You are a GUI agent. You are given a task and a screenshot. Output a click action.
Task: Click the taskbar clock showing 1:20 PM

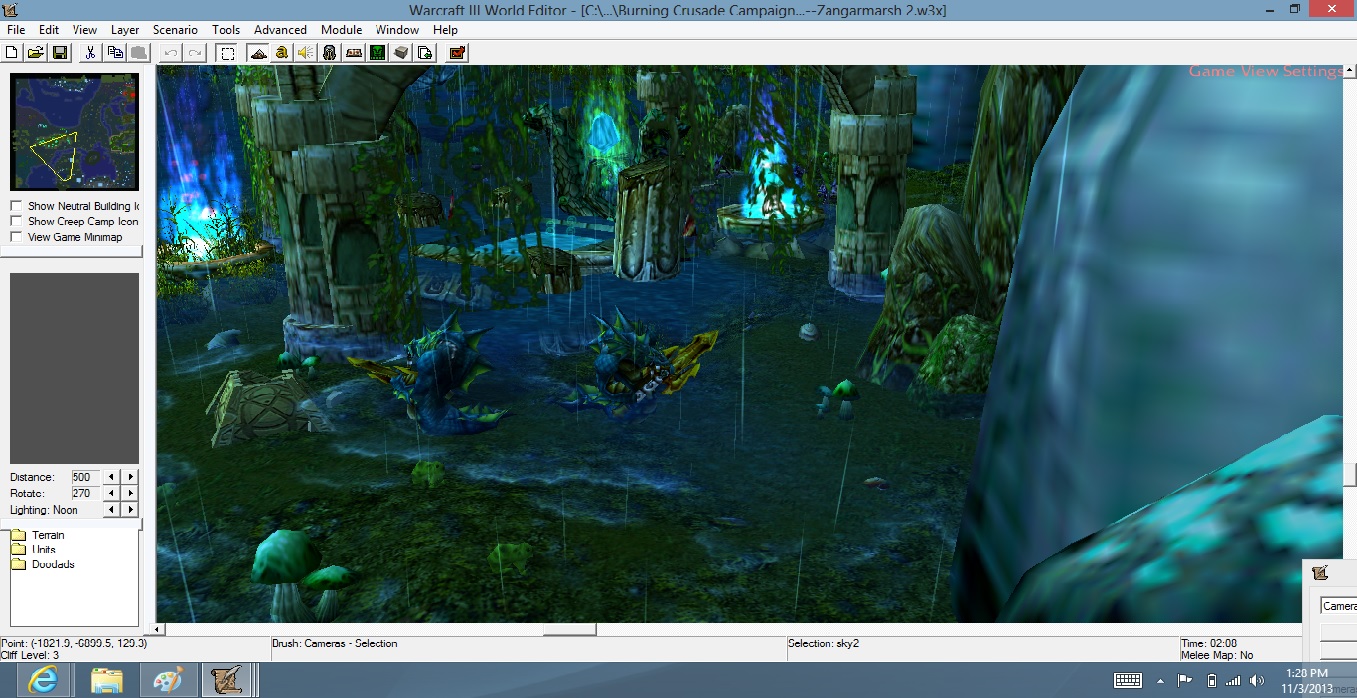tap(1307, 674)
